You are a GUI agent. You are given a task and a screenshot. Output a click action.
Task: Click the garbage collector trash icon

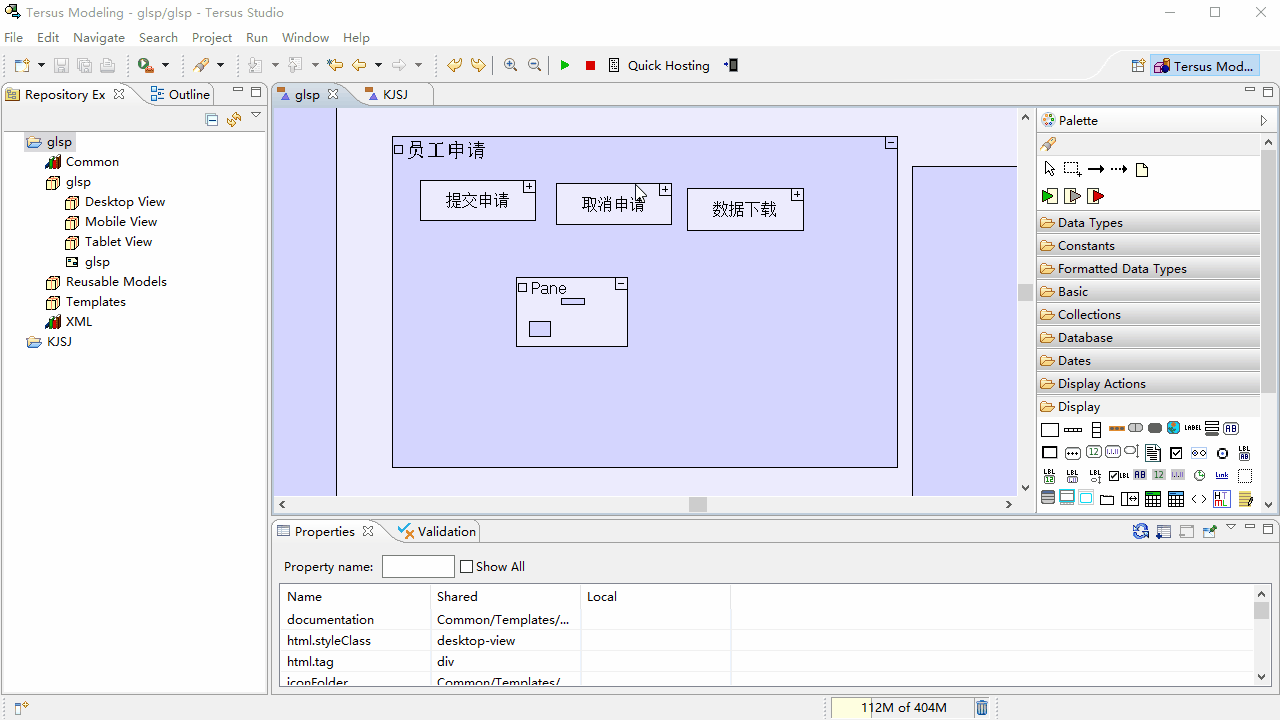click(x=982, y=707)
